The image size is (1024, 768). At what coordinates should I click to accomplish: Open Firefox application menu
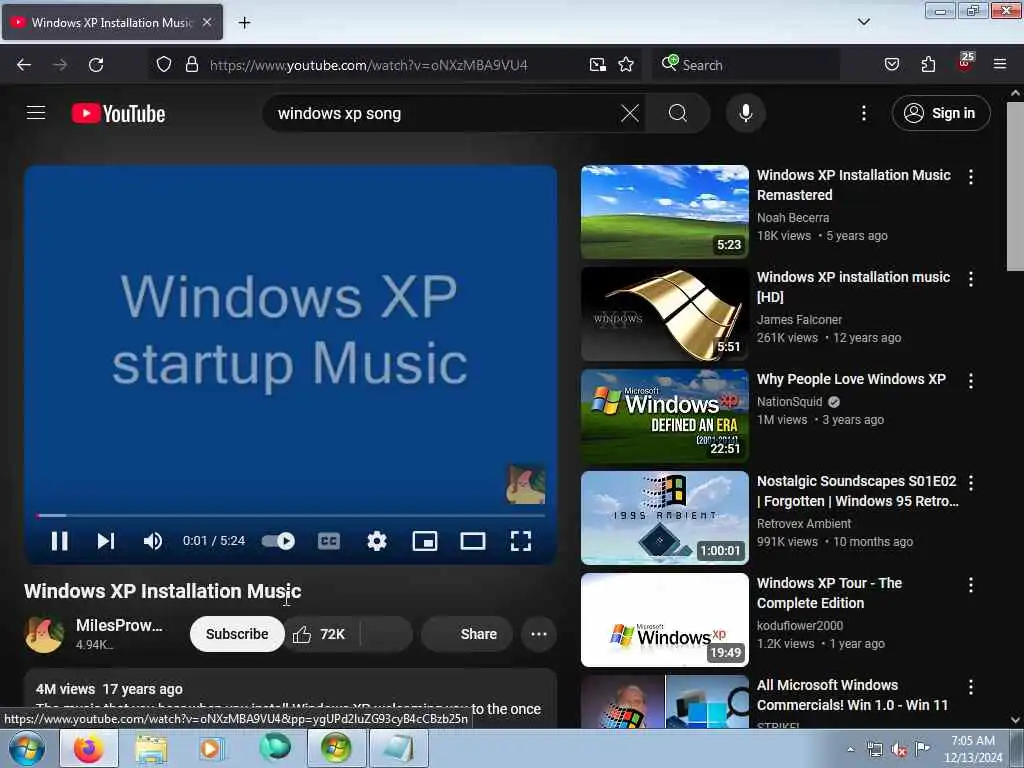pos(999,65)
